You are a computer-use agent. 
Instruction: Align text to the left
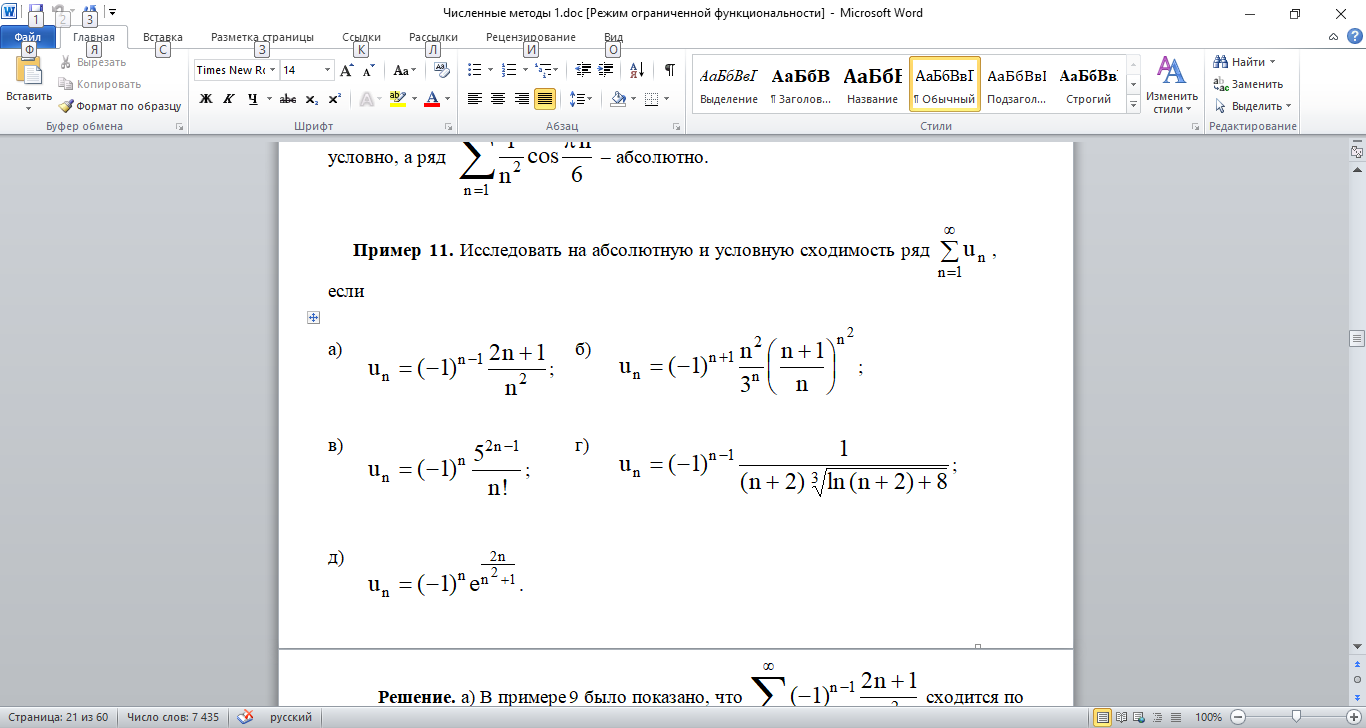coord(475,98)
